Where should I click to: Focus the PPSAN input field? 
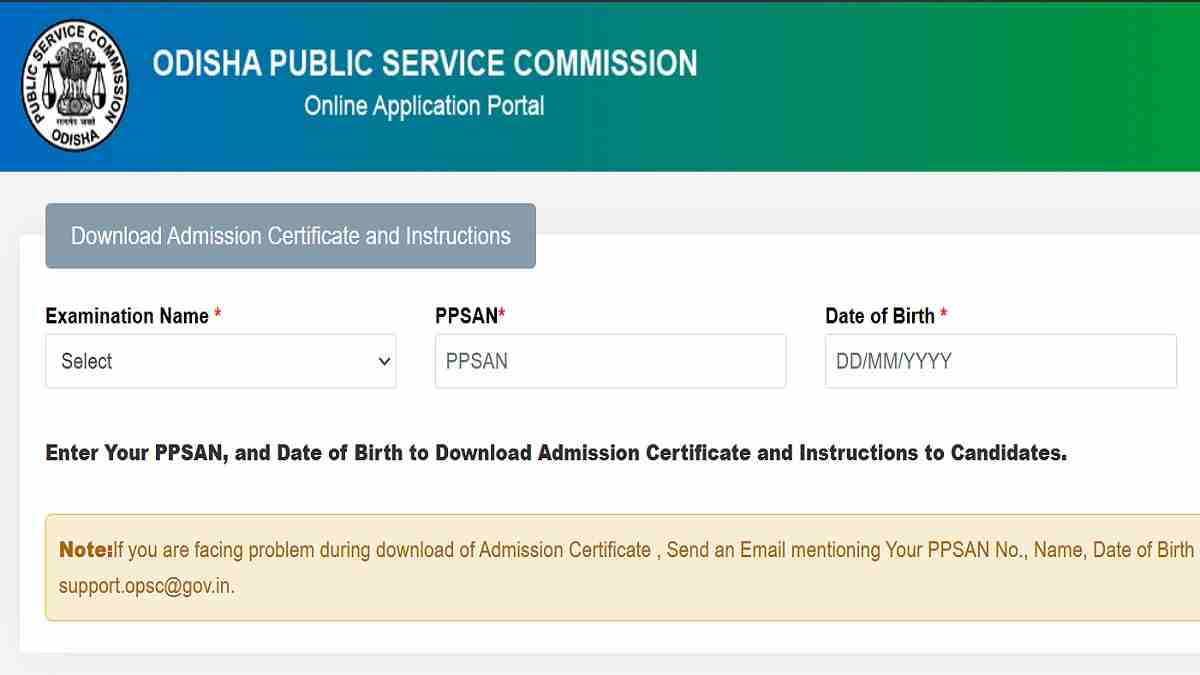pyautogui.click(x=610, y=361)
